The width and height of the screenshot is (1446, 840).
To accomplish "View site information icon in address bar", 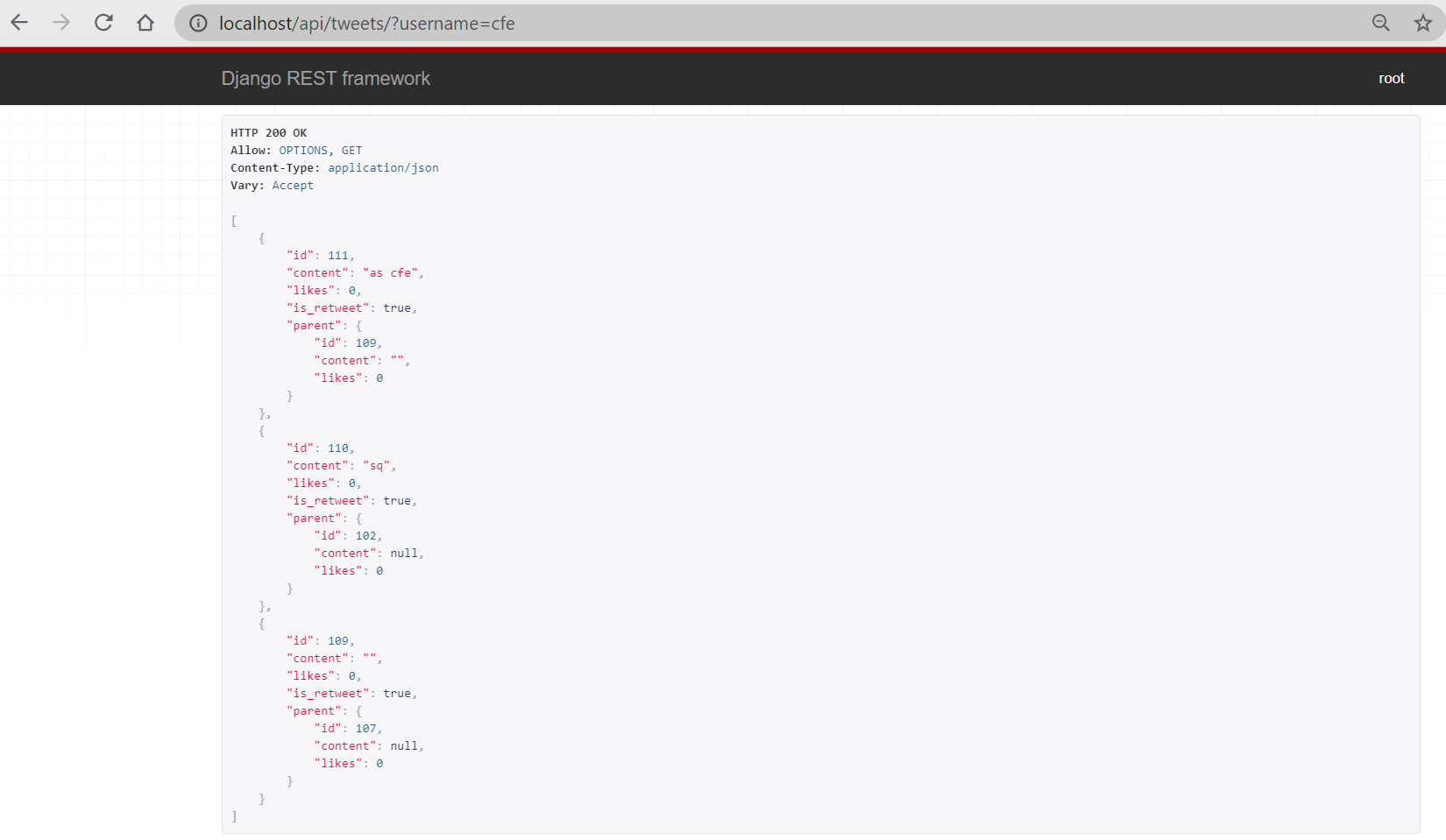I will click(x=199, y=23).
